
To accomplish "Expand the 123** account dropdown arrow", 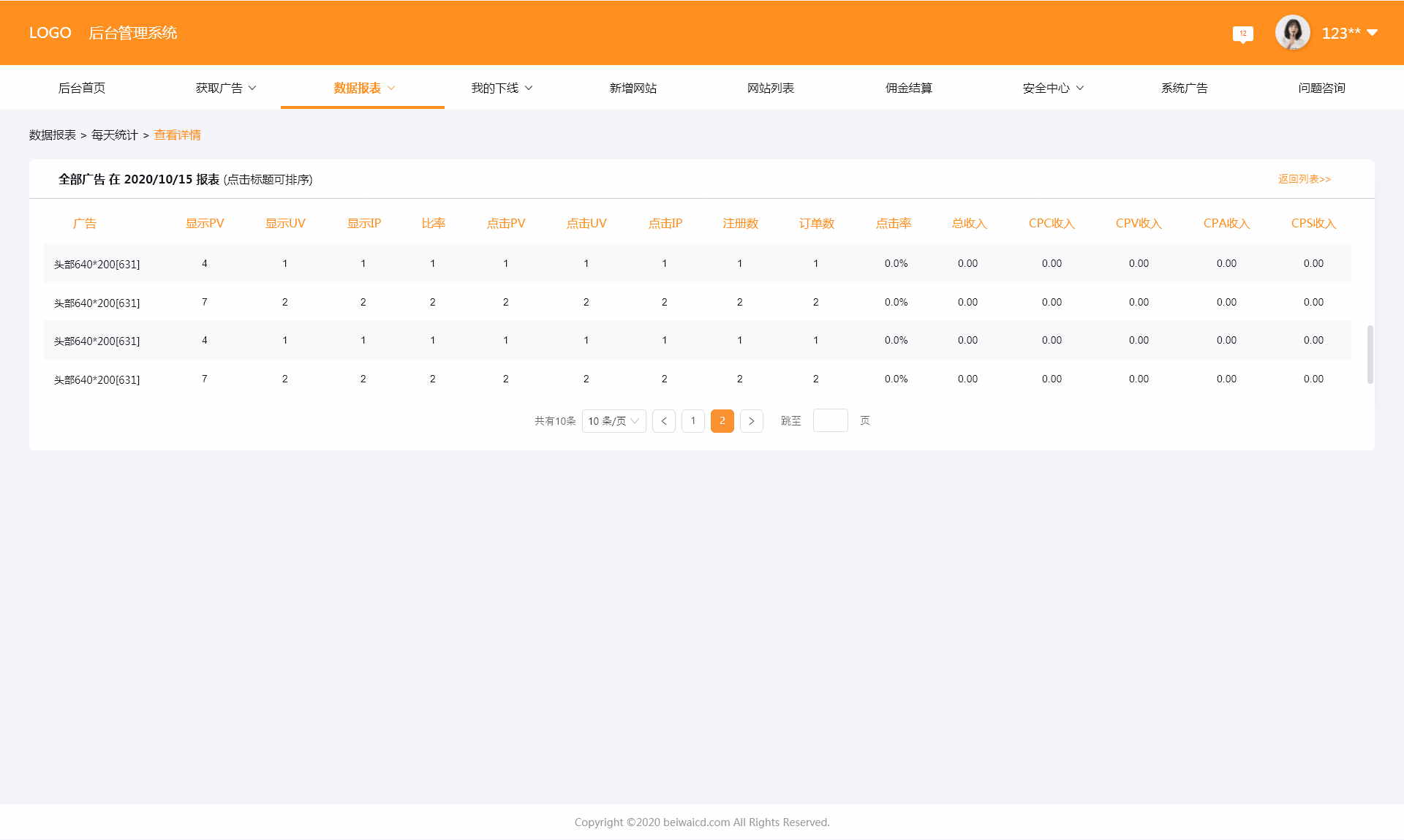I will coord(1373,33).
